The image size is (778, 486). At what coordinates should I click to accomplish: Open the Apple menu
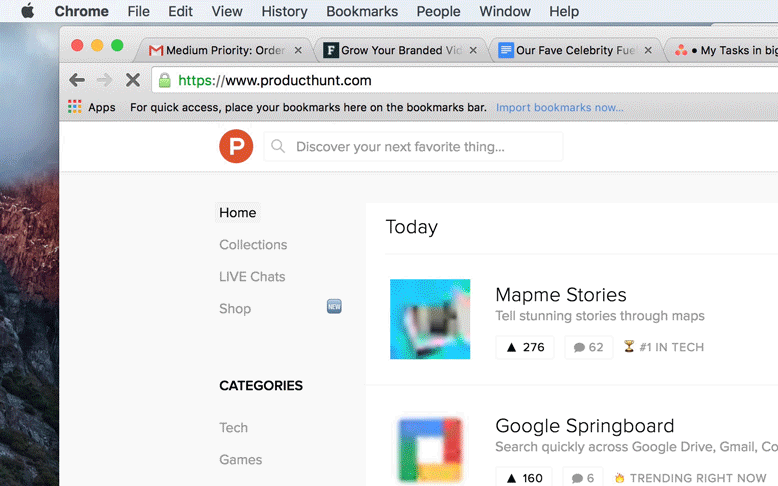(27, 10)
